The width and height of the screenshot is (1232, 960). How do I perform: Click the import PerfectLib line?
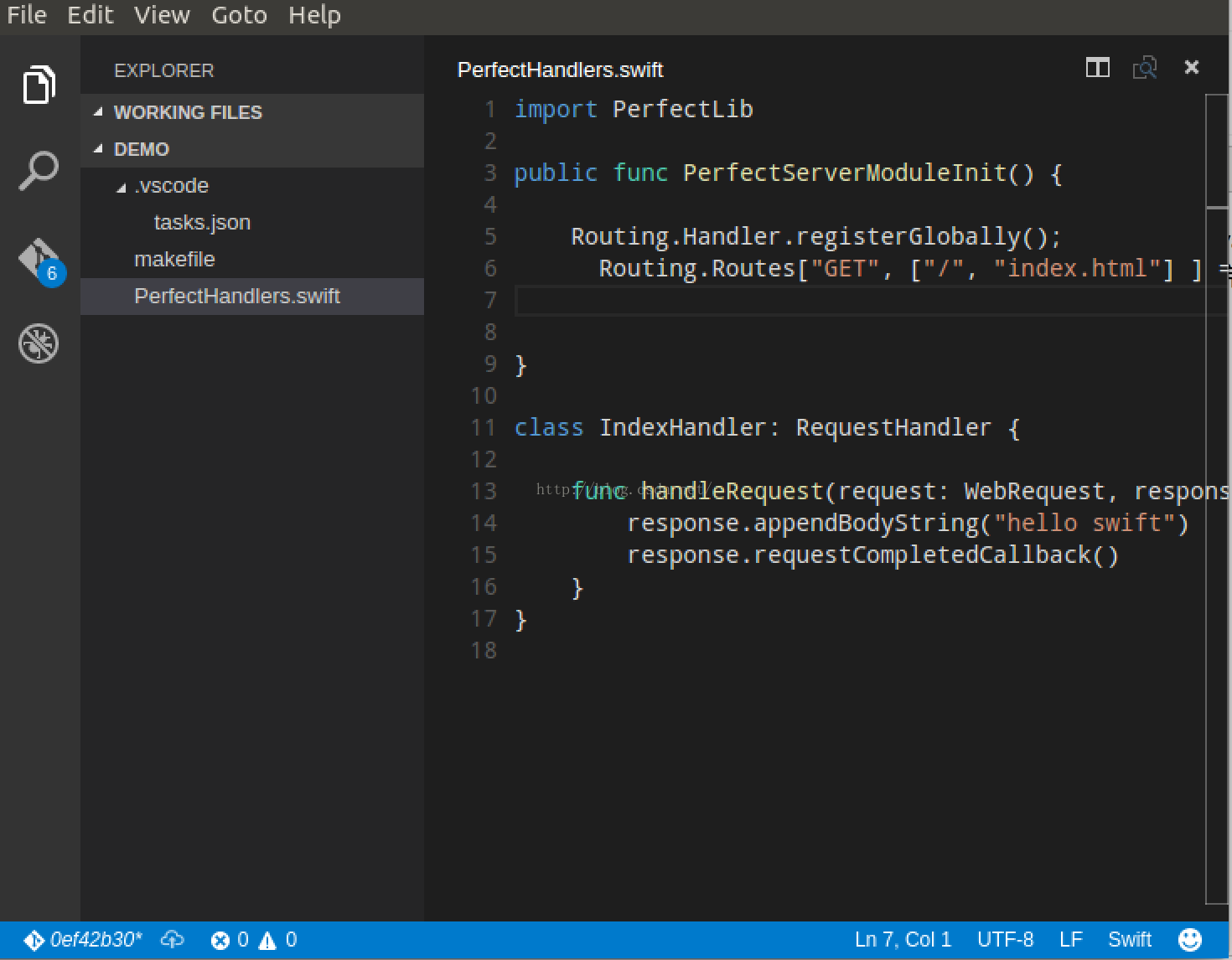[x=634, y=109]
